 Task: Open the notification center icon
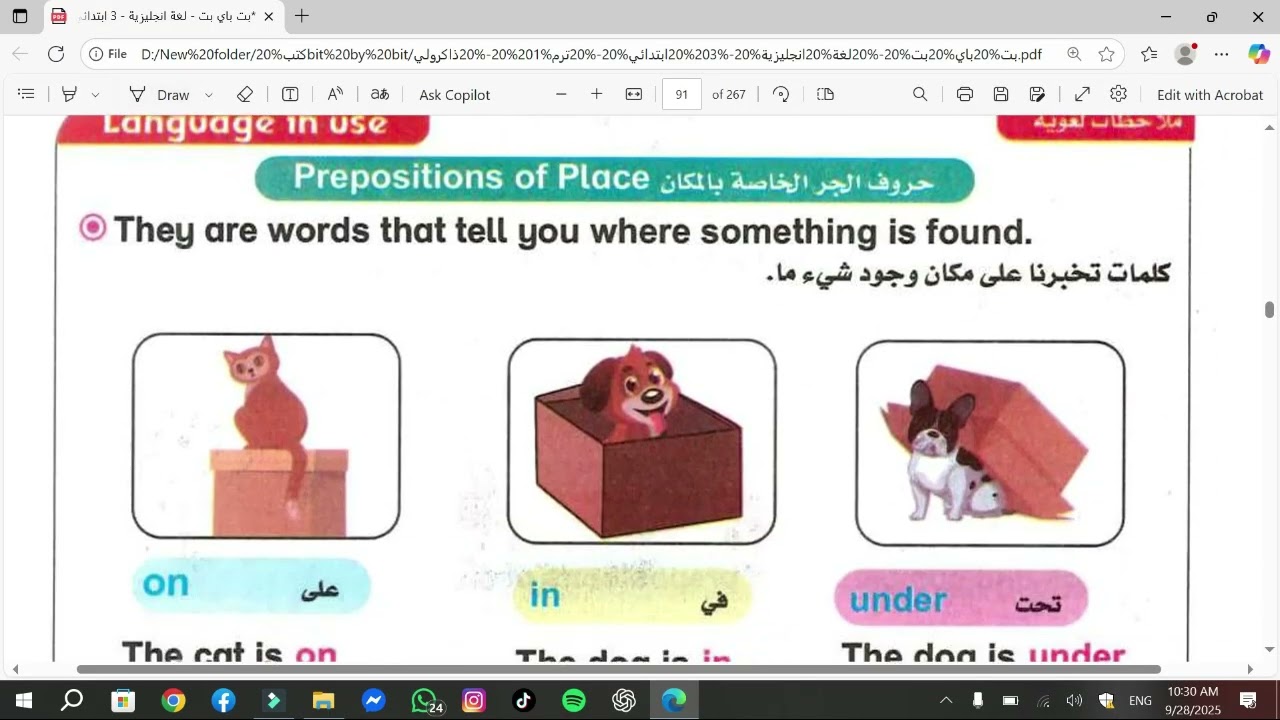1249,700
